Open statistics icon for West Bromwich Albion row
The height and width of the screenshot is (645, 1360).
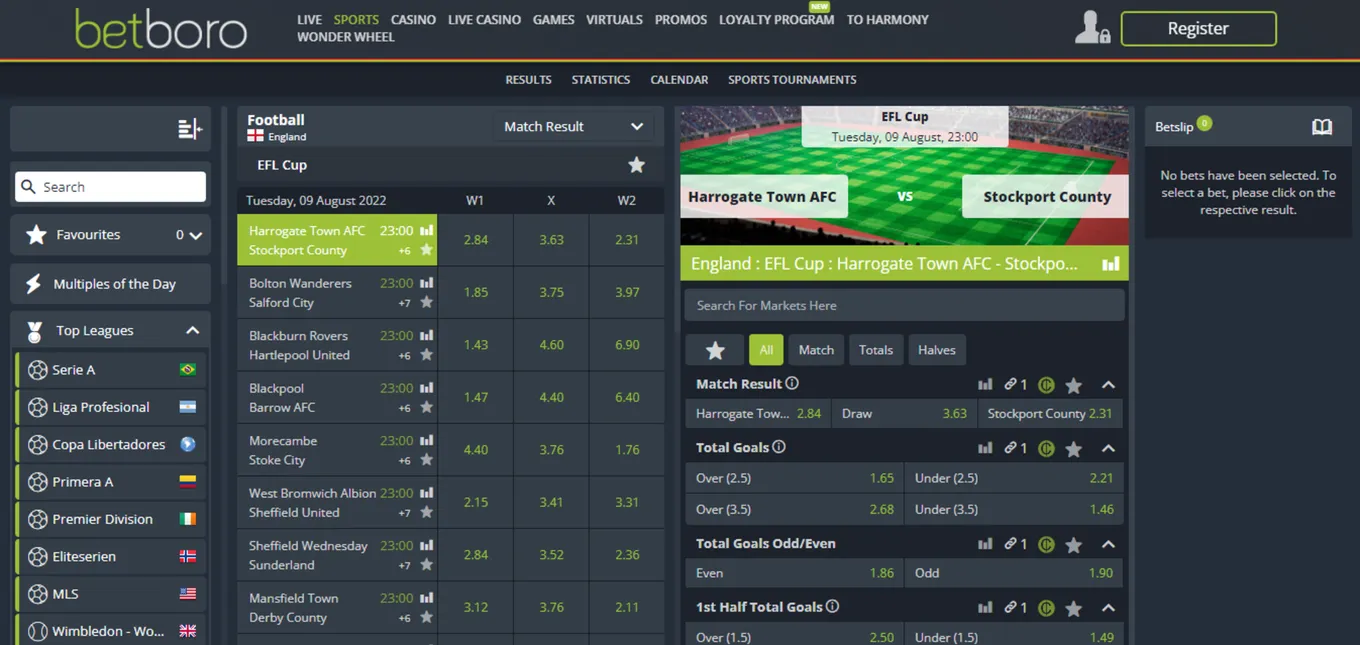click(x=427, y=493)
